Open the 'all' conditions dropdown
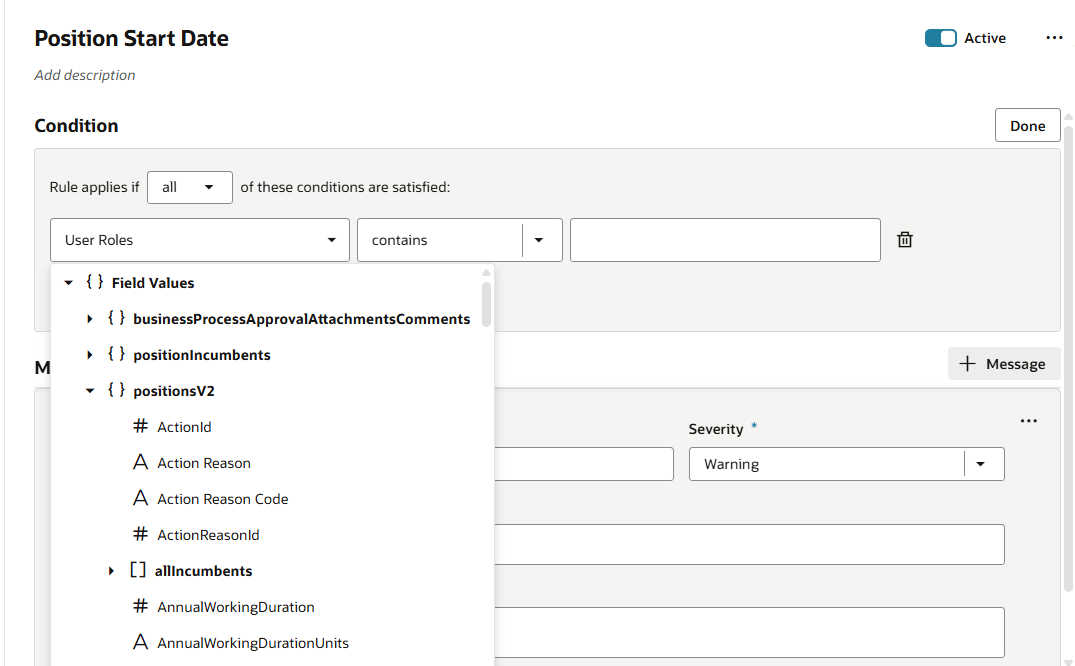The height and width of the screenshot is (666, 1075). tap(190, 187)
